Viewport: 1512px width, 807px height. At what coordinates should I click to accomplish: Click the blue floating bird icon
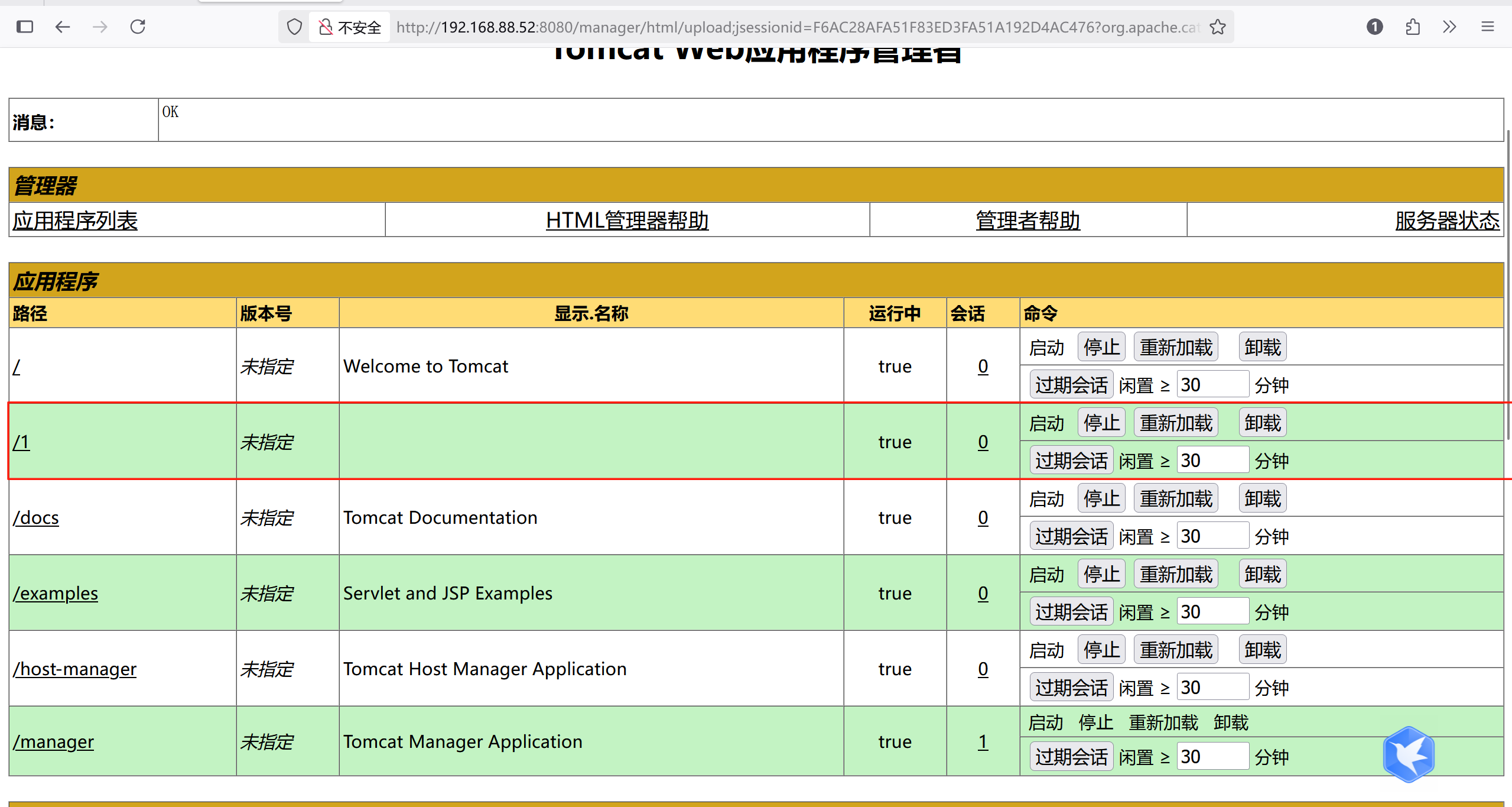[1409, 754]
